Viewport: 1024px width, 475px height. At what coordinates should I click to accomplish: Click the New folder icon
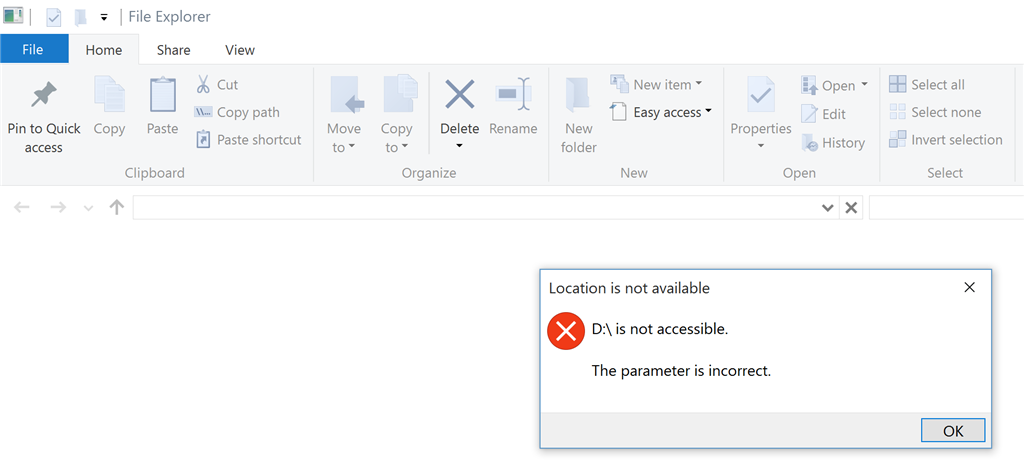[578, 95]
